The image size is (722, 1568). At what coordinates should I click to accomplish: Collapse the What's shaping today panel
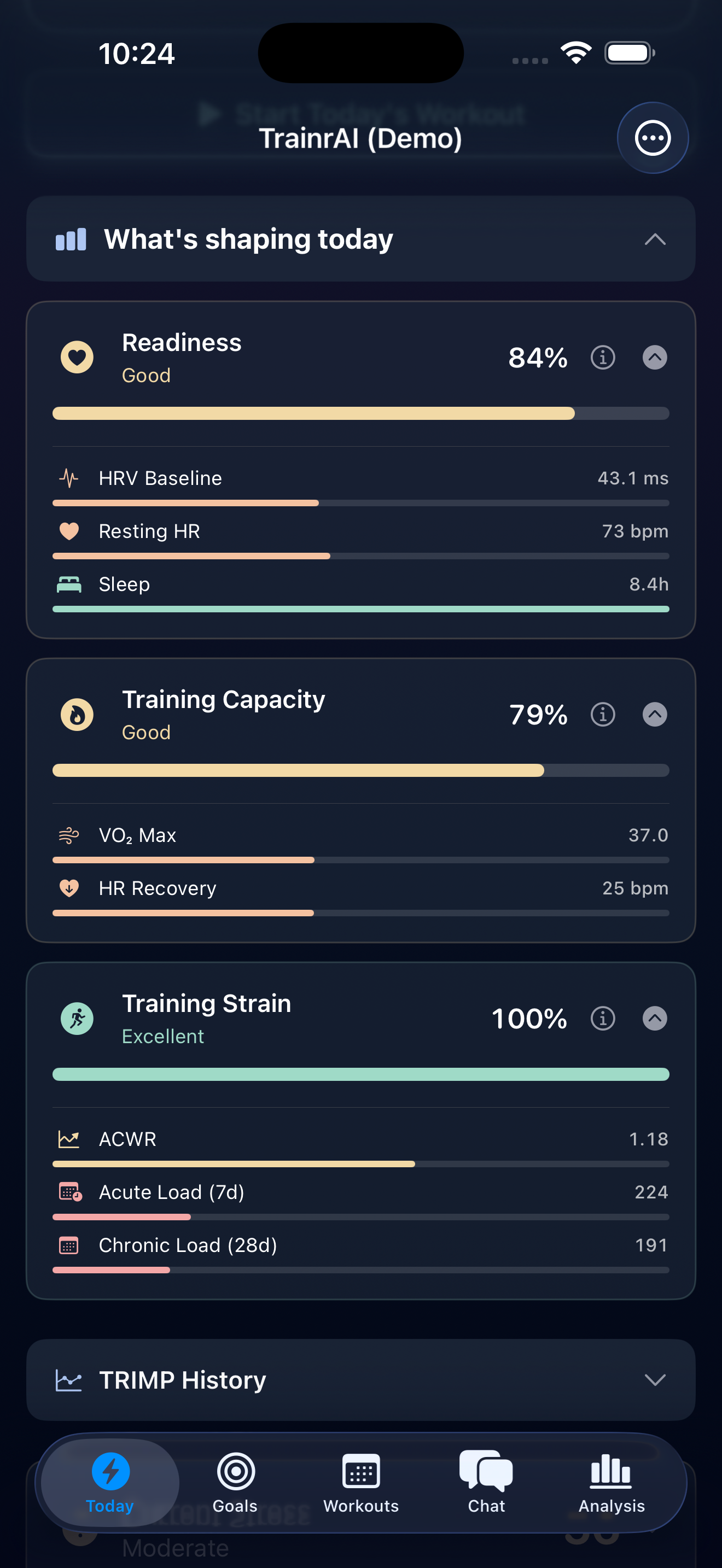[x=655, y=240]
